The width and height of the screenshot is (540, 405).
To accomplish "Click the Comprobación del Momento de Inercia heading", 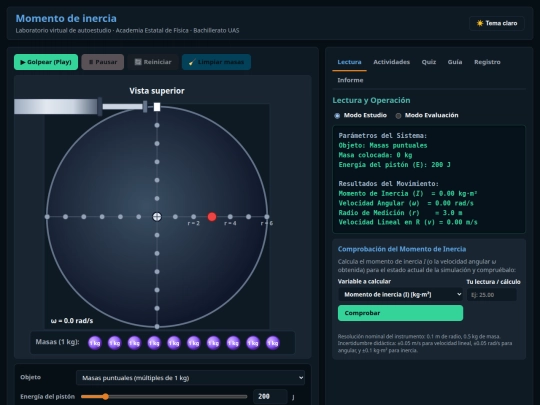I will click(x=402, y=249).
